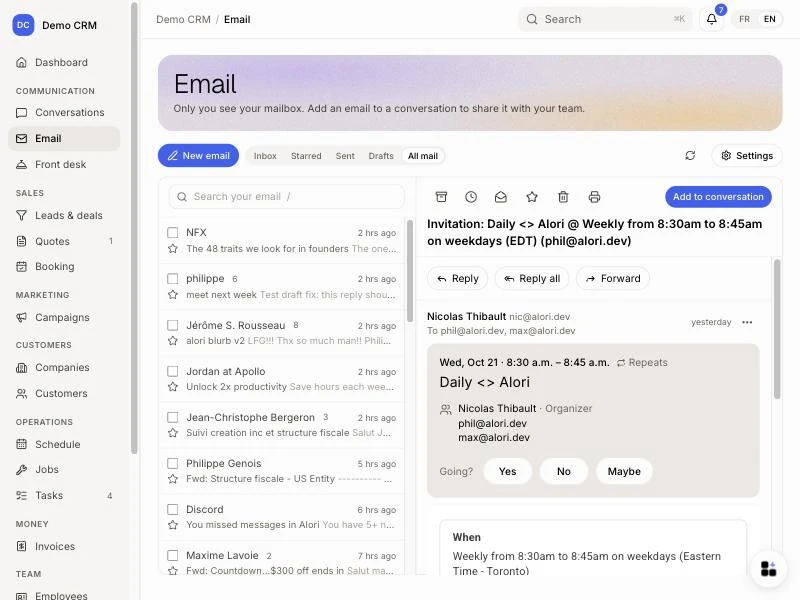The width and height of the screenshot is (800, 600).
Task: Tick the Jérôme S. Rousseau checkbox
Action: tap(173, 325)
